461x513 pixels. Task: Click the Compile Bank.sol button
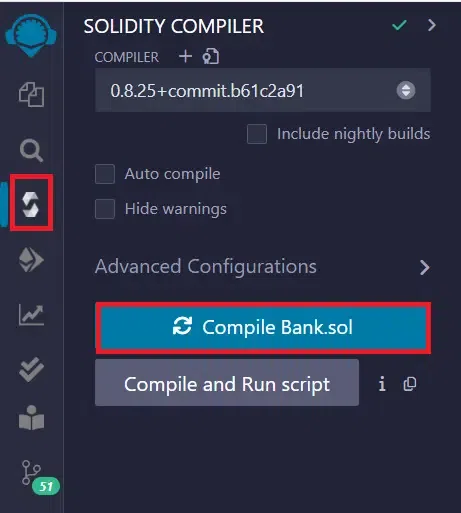[x=263, y=327]
